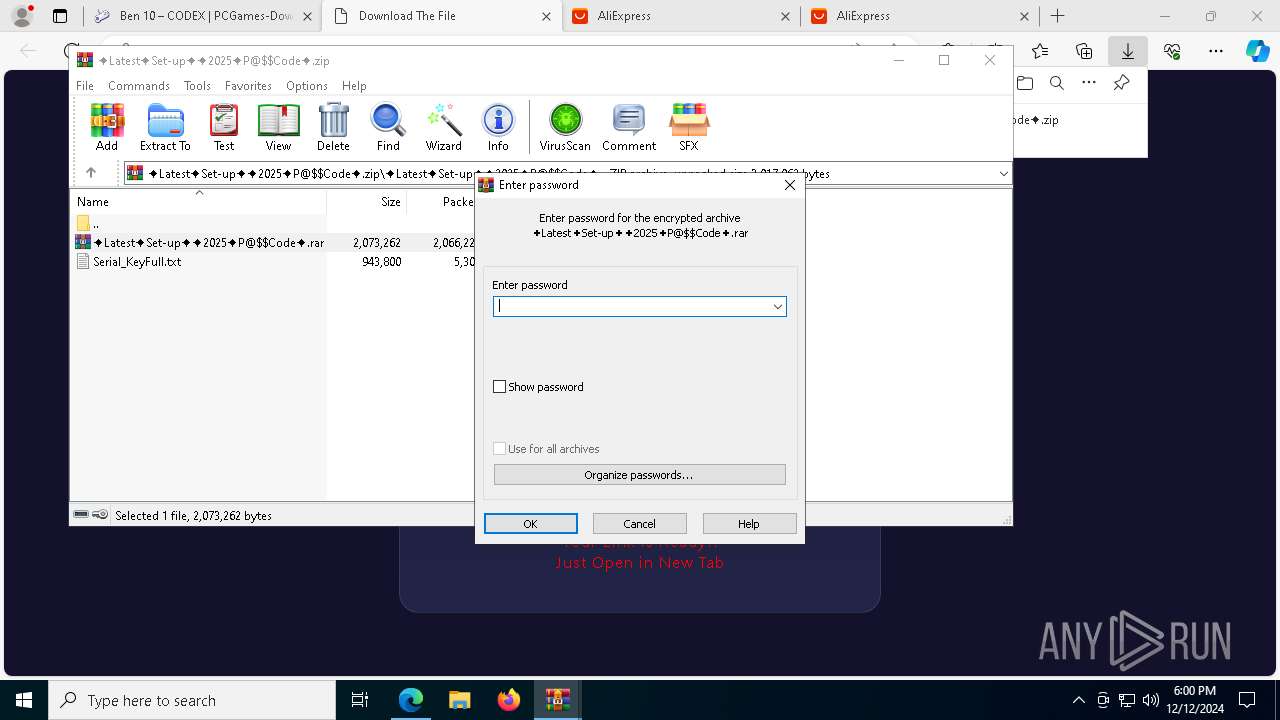Click the key icon in WinRAR status bar

pos(101,515)
